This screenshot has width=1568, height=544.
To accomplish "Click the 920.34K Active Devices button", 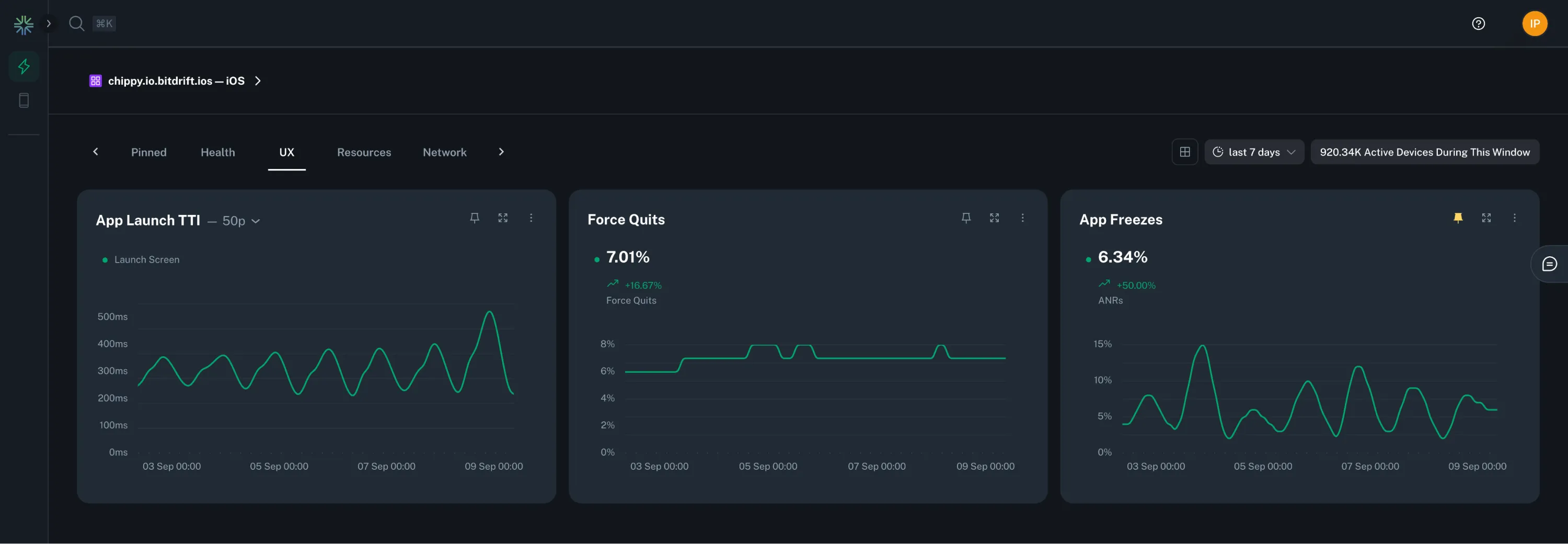I will 1424,152.
